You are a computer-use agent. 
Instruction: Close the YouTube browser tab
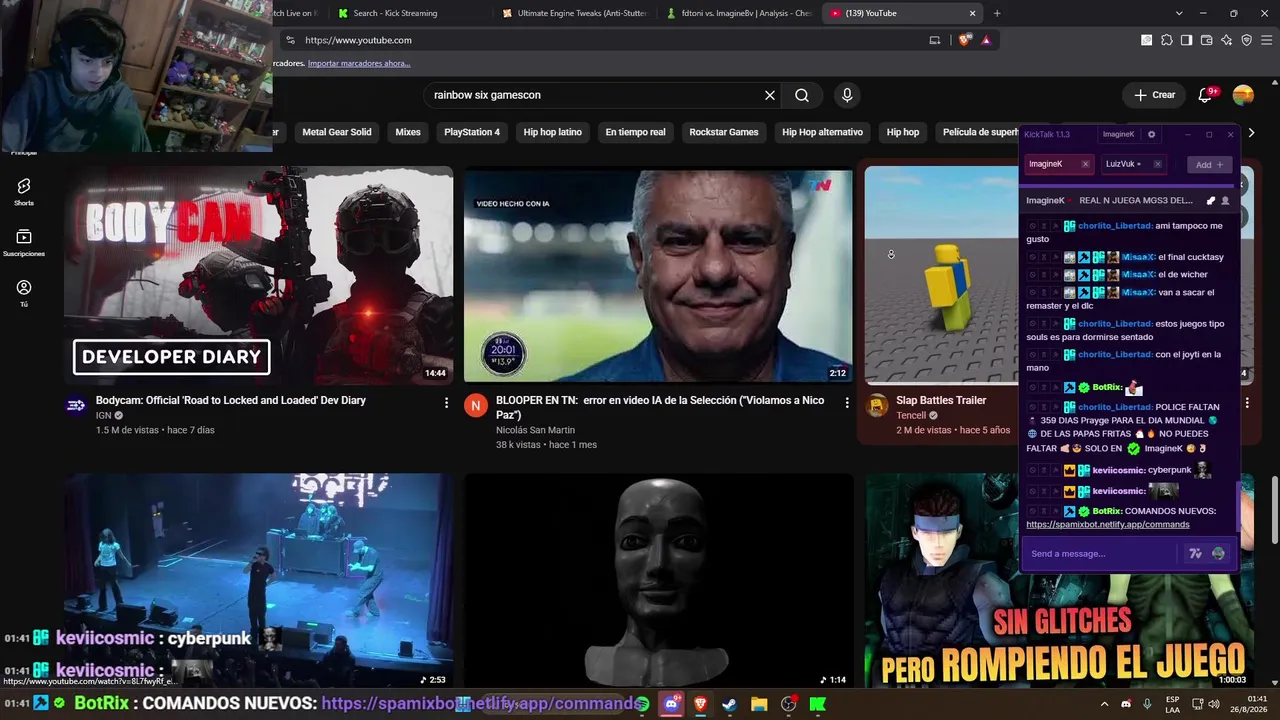point(972,13)
